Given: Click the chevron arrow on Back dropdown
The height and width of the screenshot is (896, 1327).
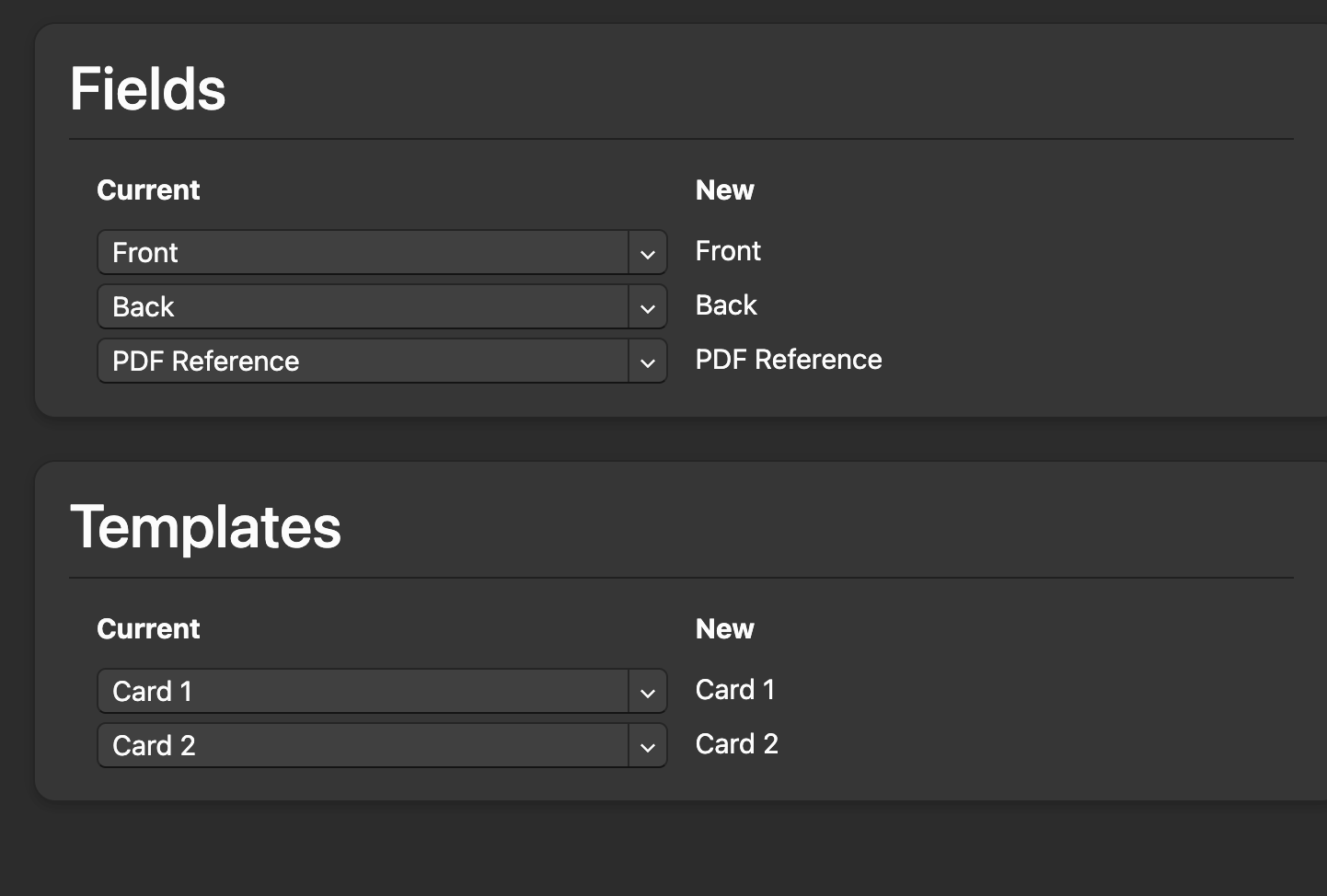Looking at the screenshot, I should 648,308.
